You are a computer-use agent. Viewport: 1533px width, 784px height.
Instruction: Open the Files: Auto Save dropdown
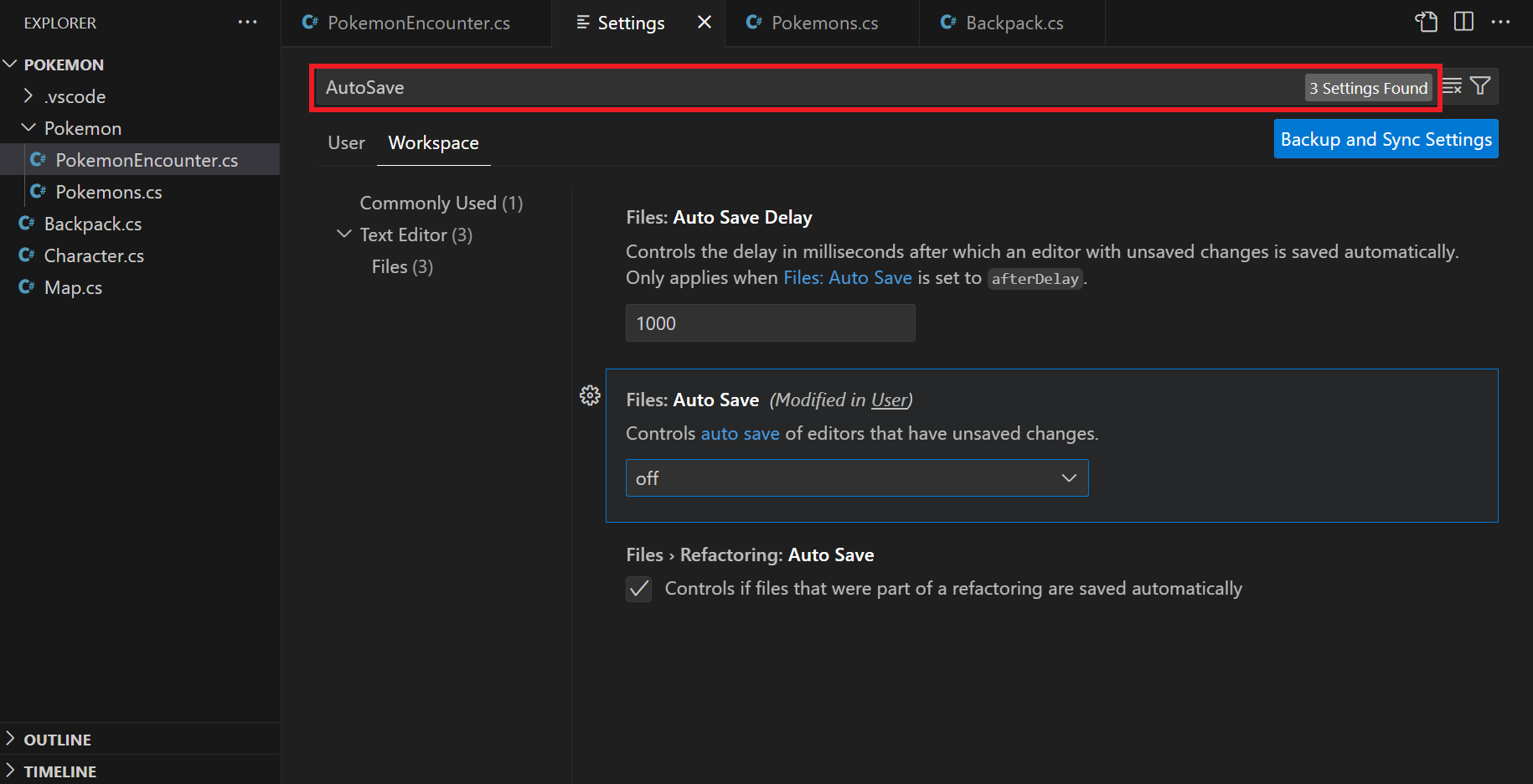pyautogui.click(x=856, y=477)
